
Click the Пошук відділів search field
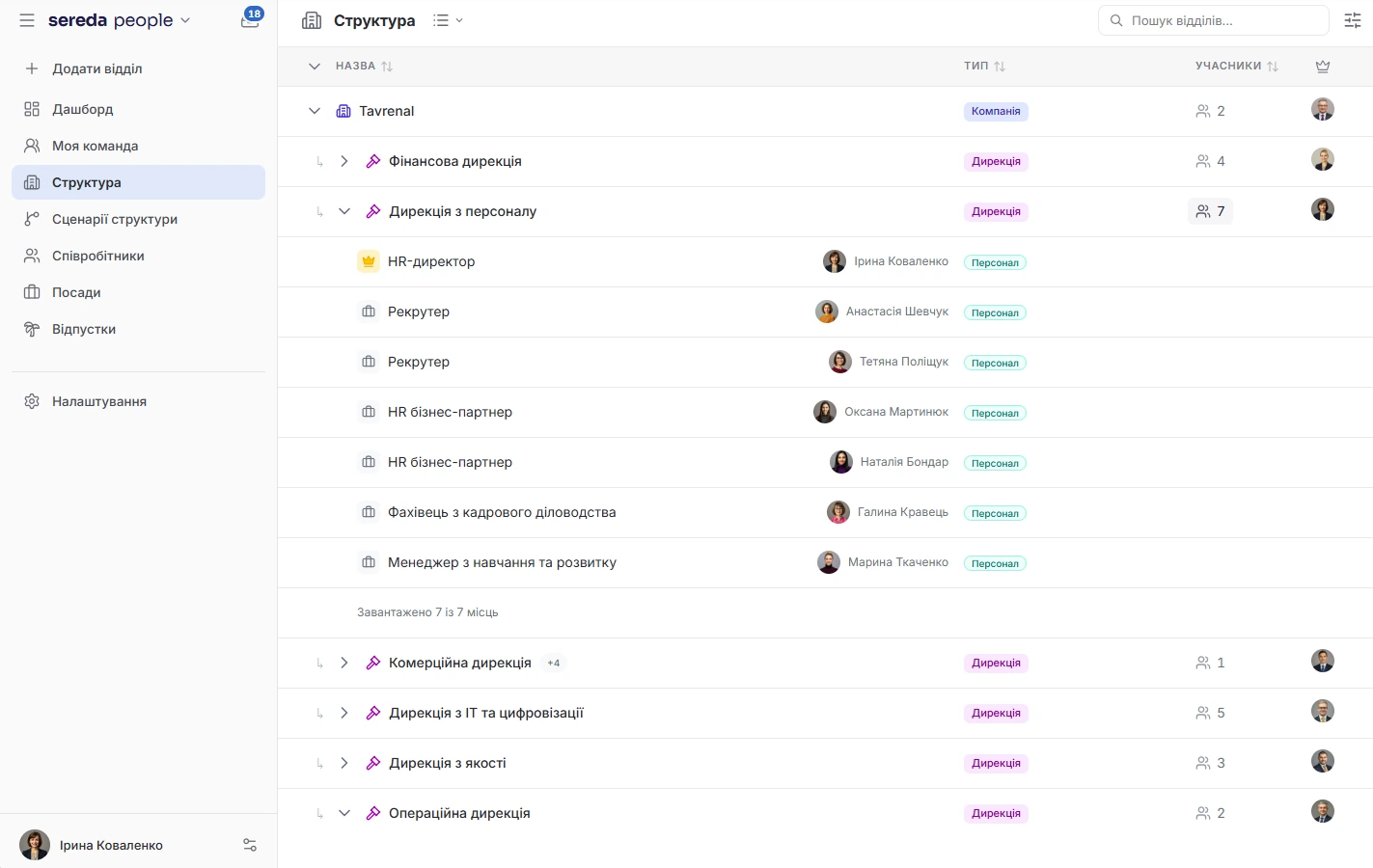1214,20
